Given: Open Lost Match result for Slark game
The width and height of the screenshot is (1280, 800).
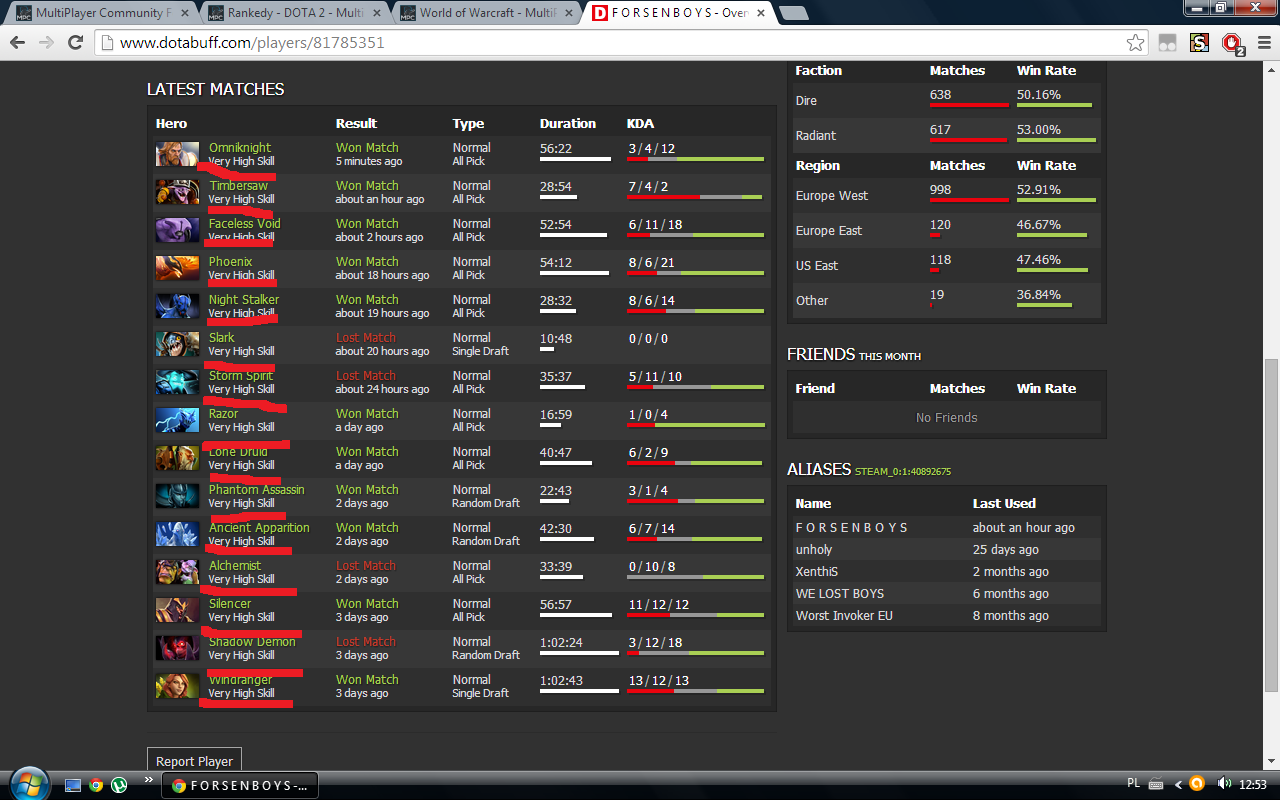Looking at the screenshot, I should 366,338.
